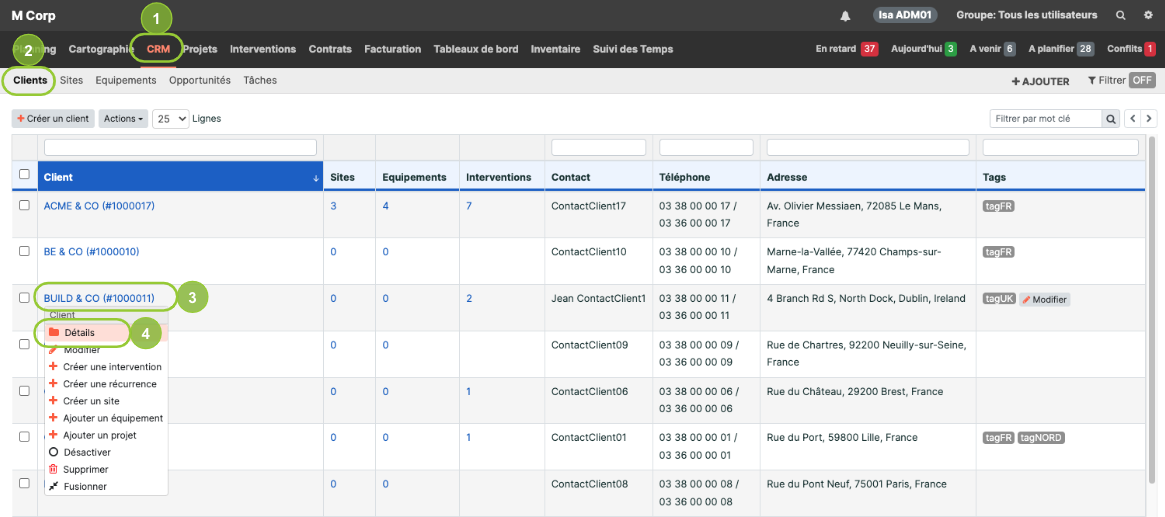Choose Supprimer in the context menu
Image resolution: width=1165 pixels, height=517 pixels.
(x=106, y=469)
